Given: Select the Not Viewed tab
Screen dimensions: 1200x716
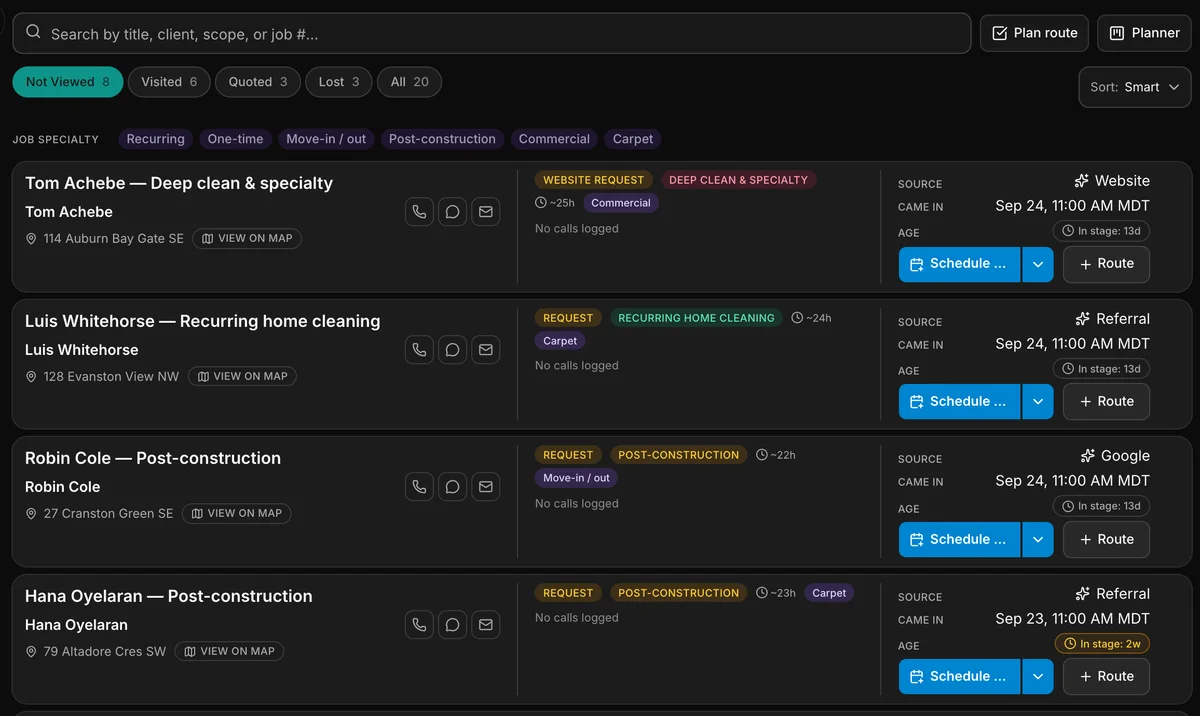Looking at the screenshot, I should coord(68,82).
